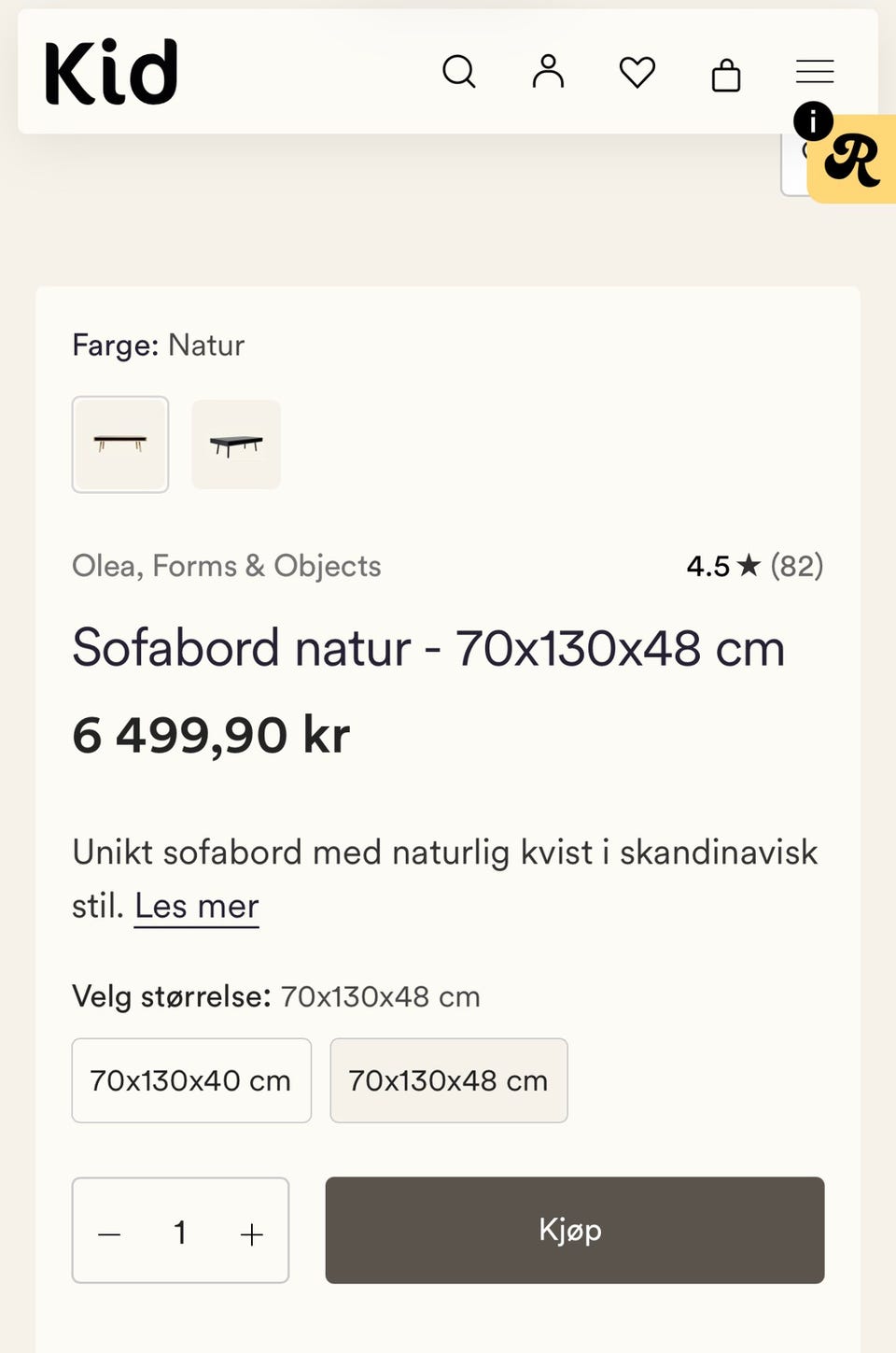Click the quantity number field

(x=180, y=1233)
